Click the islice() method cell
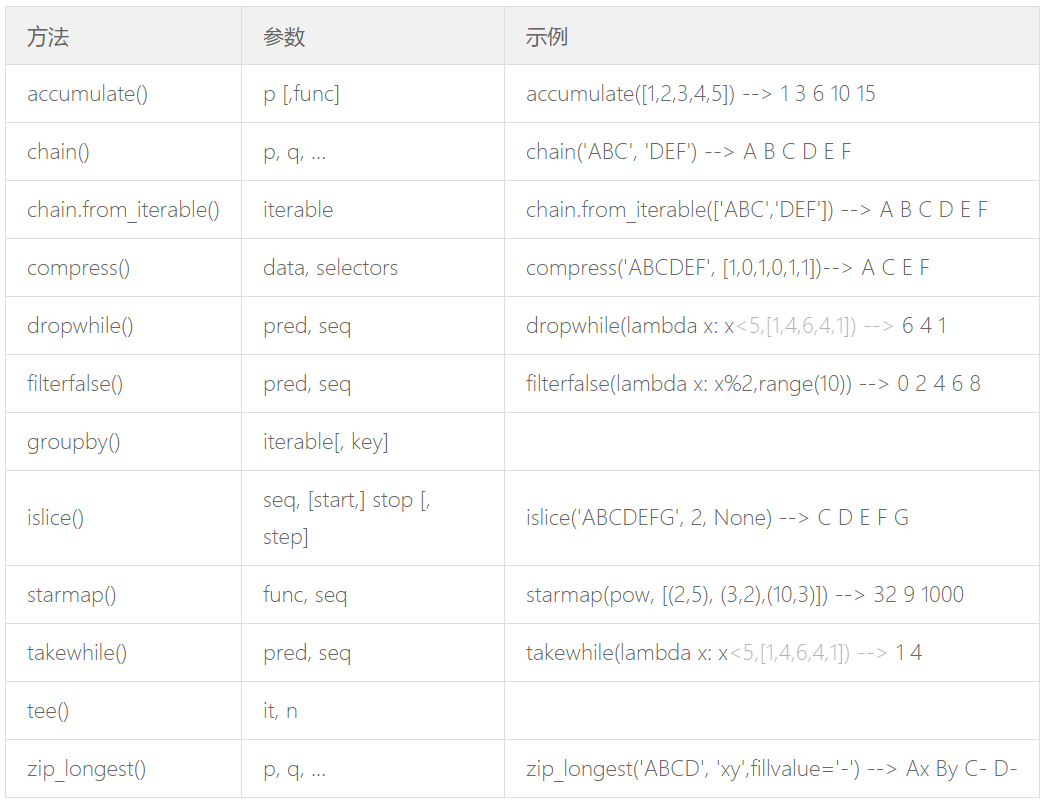The width and height of the screenshot is (1043, 803). coord(56,518)
